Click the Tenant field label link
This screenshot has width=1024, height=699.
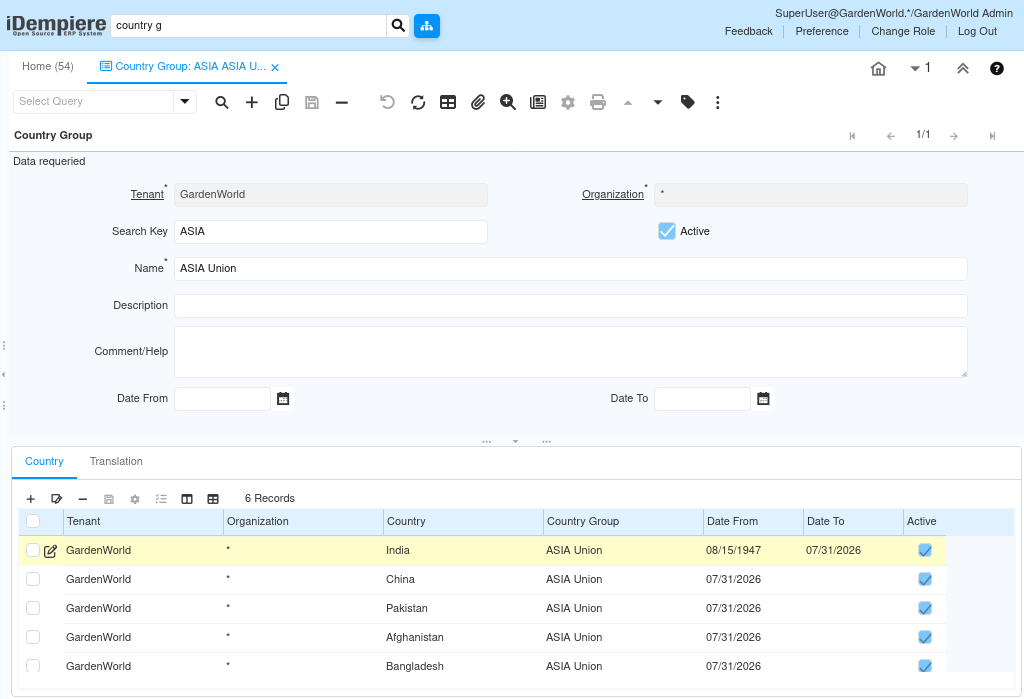(147, 195)
